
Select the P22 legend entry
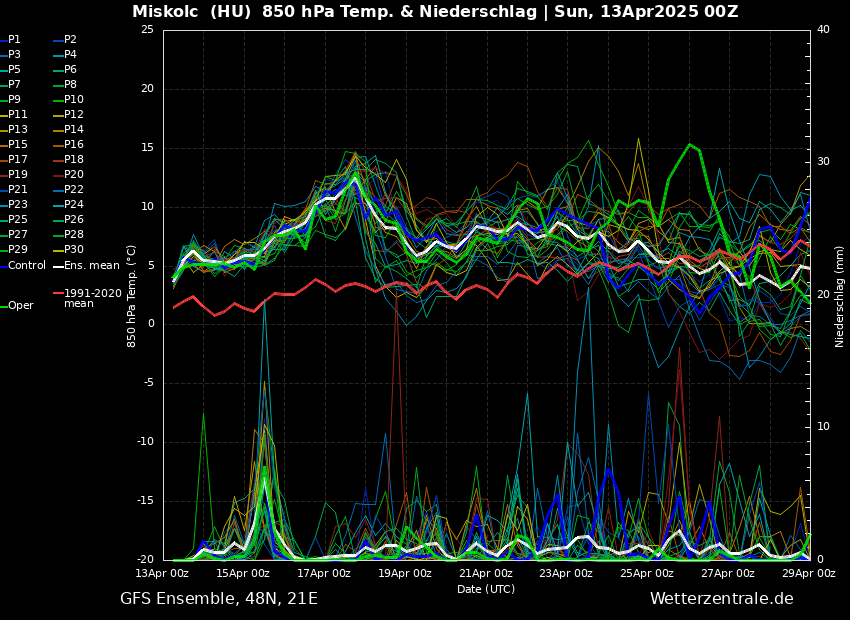tap(73, 190)
